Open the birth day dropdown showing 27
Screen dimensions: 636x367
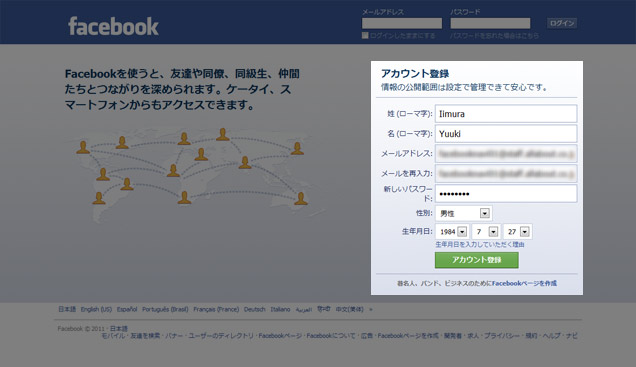(518, 232)
